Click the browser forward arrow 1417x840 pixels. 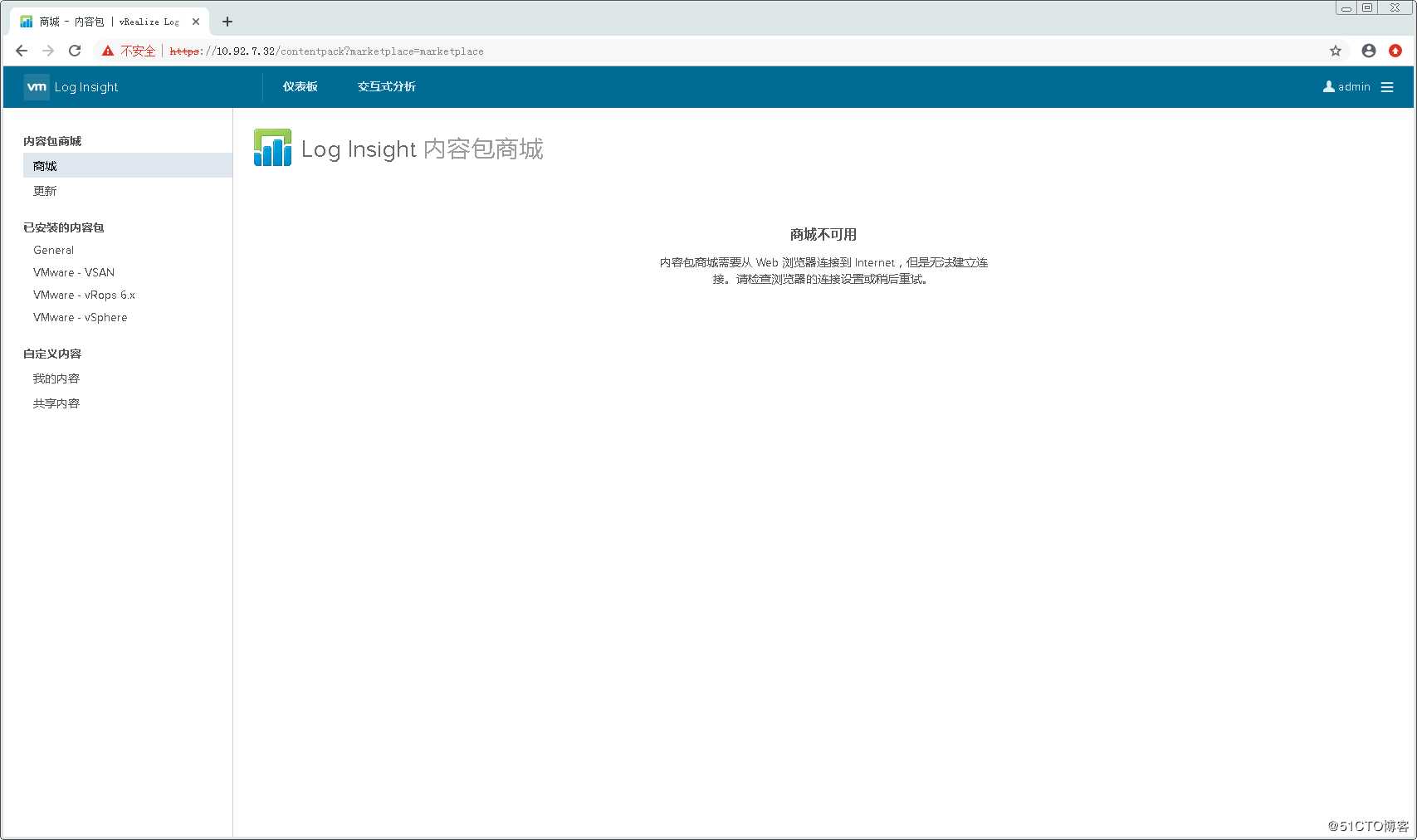click(48, 51)
